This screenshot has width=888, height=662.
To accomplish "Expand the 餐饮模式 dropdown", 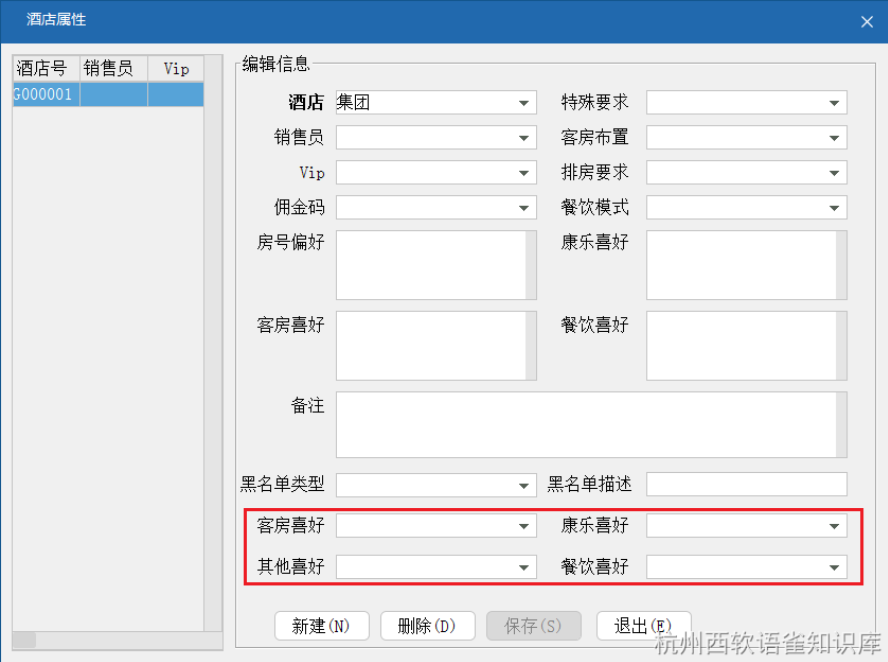I will click(x=746, y=208).
